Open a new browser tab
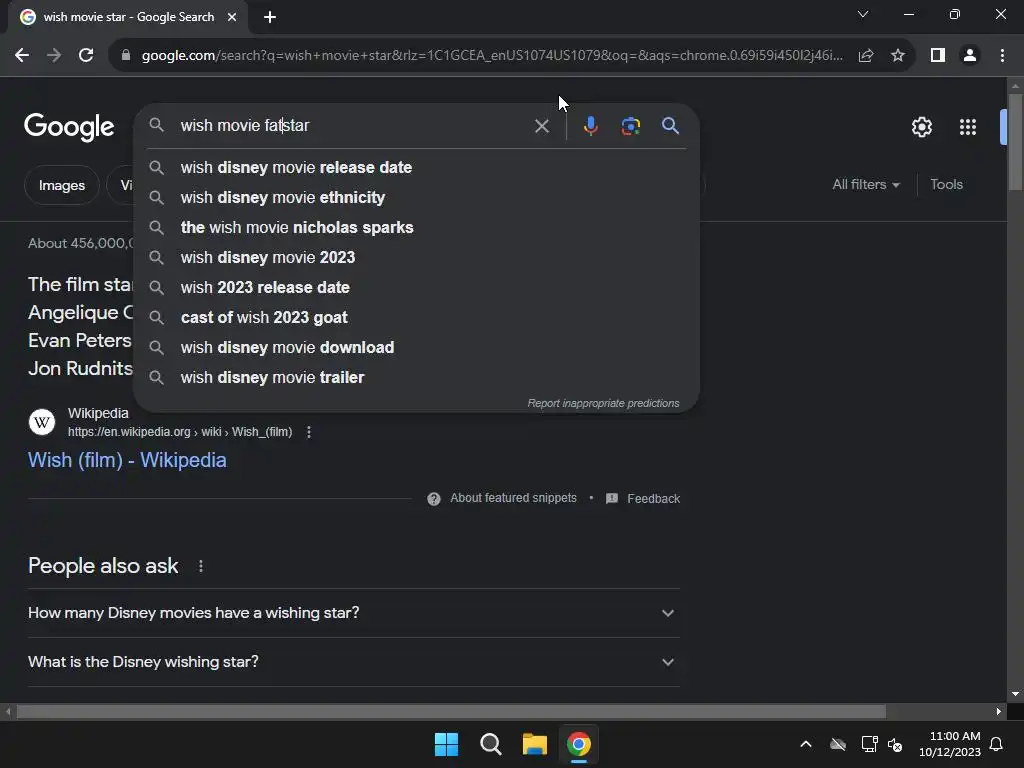The width and height of the screenshot is (1024, 768). pos(270,17)
